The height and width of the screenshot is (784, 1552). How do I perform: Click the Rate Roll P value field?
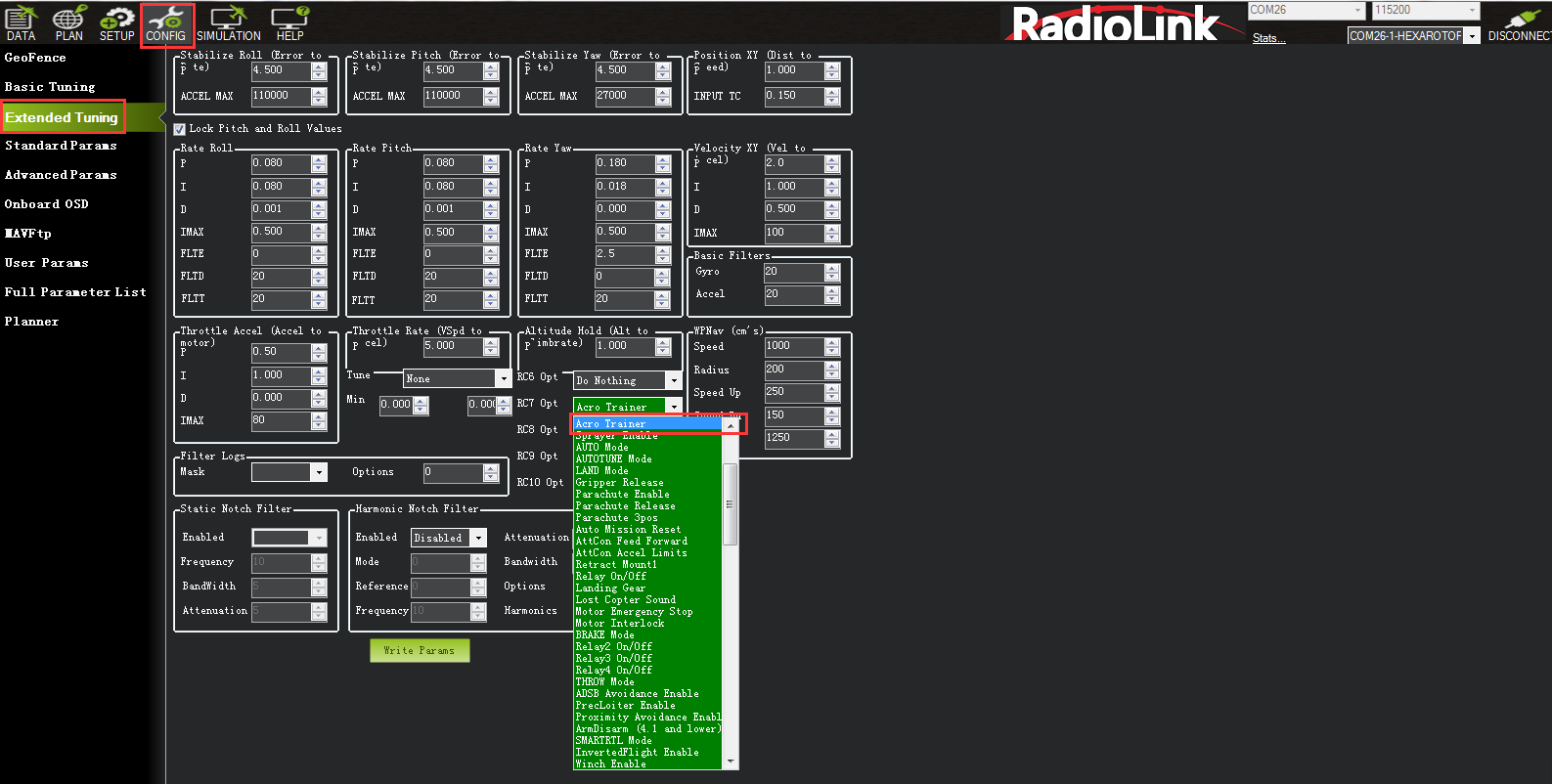pyautogui.click(x=281, y=163)
